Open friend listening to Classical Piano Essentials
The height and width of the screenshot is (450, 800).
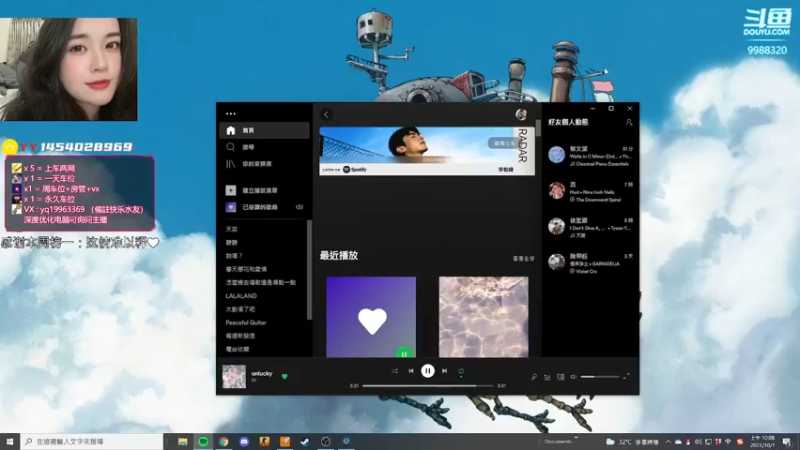590,156
